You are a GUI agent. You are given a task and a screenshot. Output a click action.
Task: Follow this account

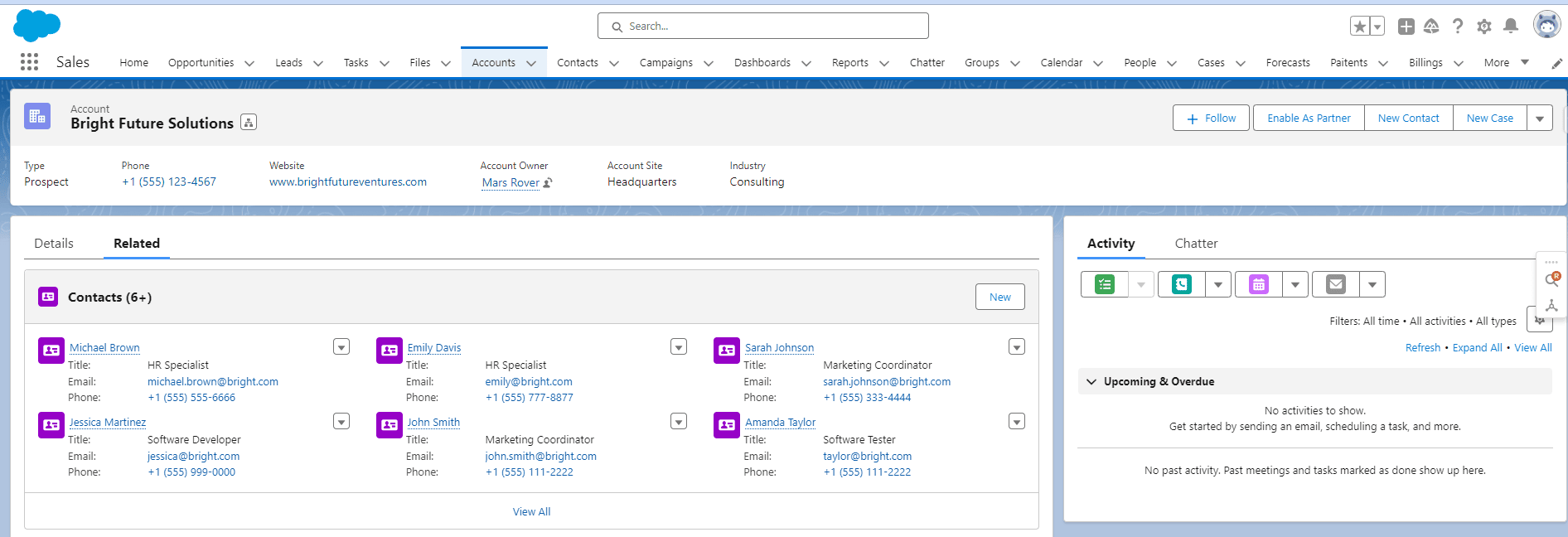(1212, 118)
